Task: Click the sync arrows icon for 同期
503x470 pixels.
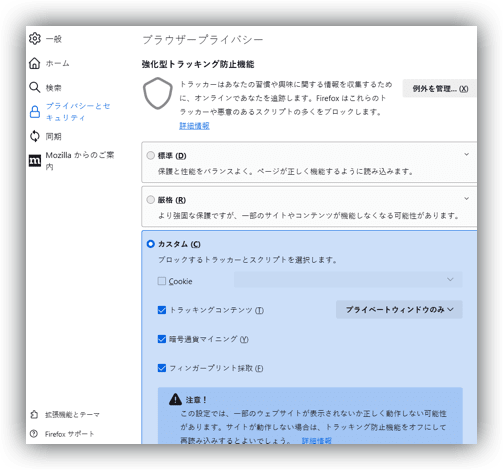Action: [x=35, y=136]
